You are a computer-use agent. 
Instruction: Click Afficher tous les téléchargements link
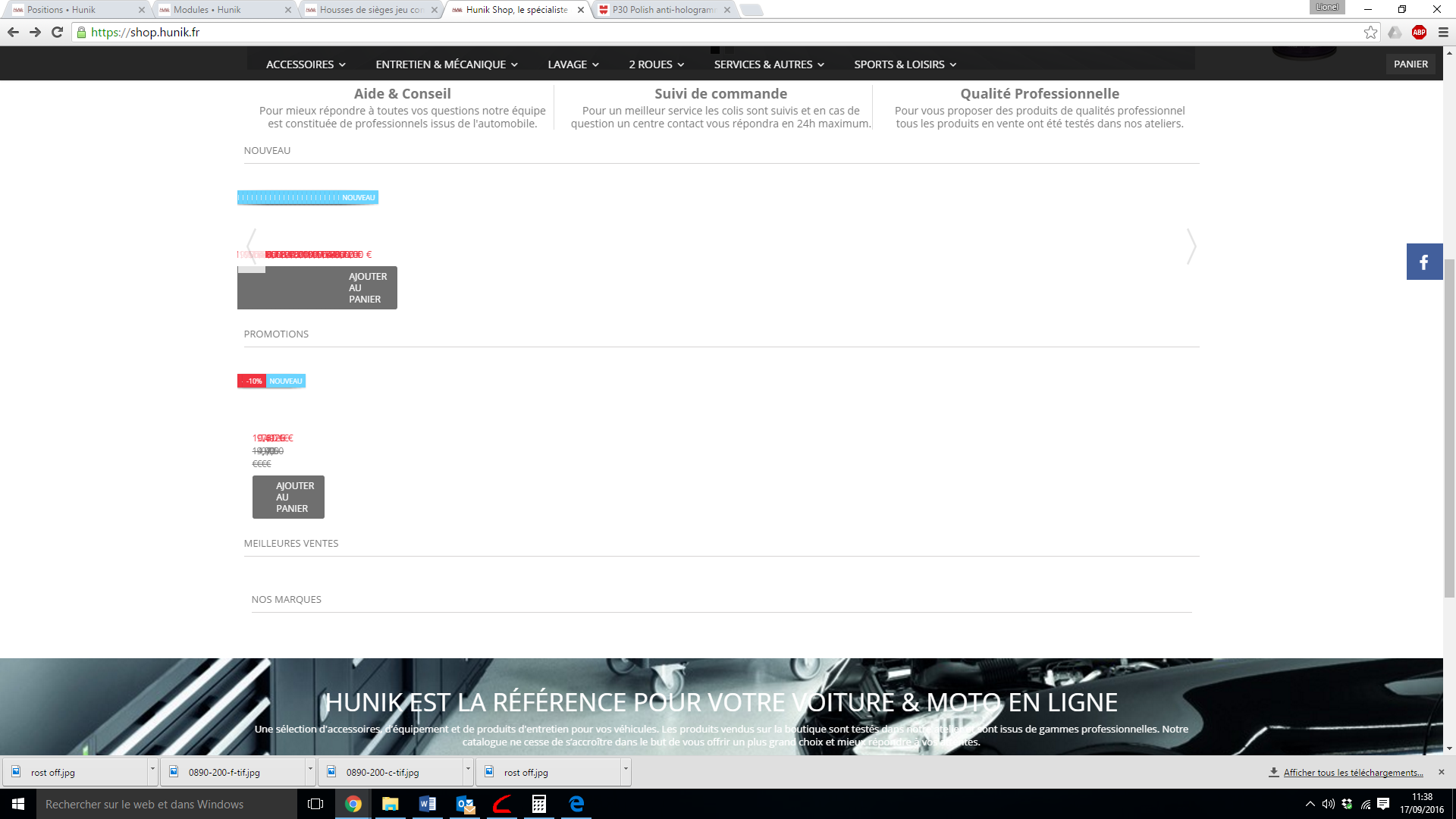[1353, 772]
